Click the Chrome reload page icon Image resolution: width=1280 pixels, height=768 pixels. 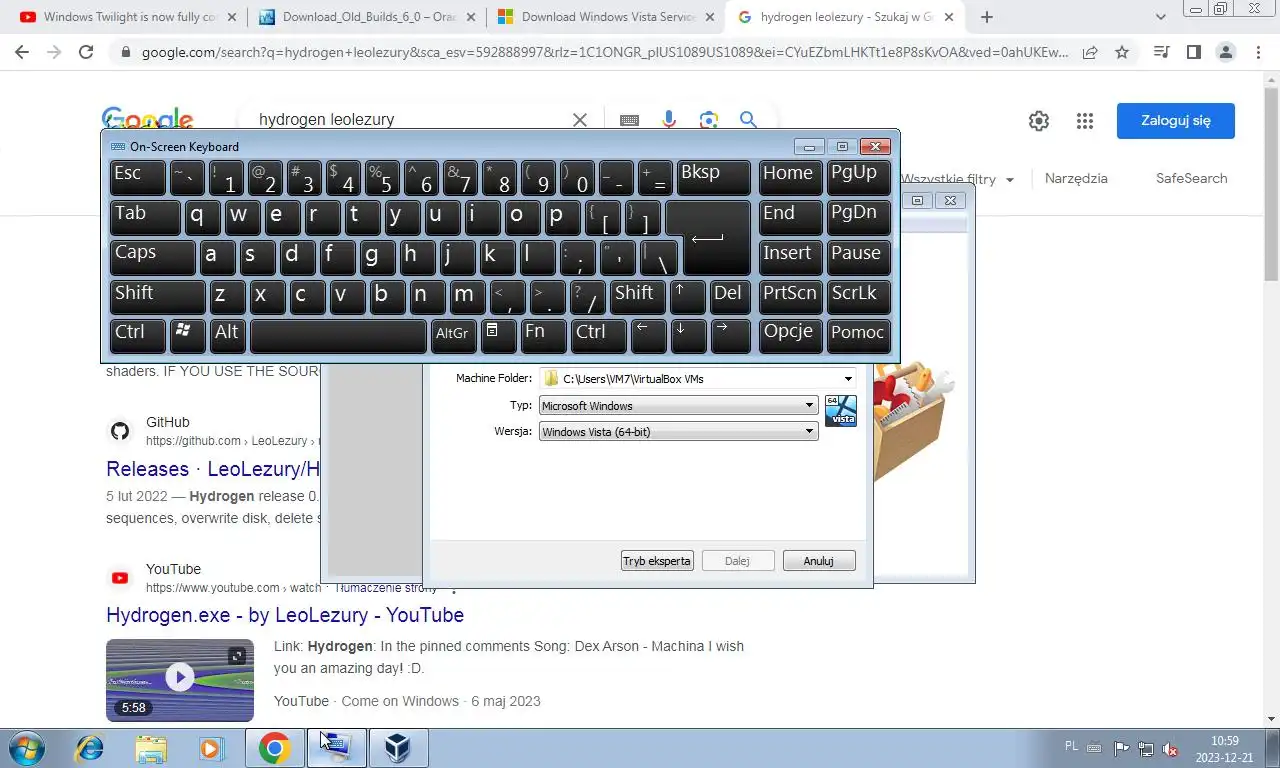coord(86,52)
